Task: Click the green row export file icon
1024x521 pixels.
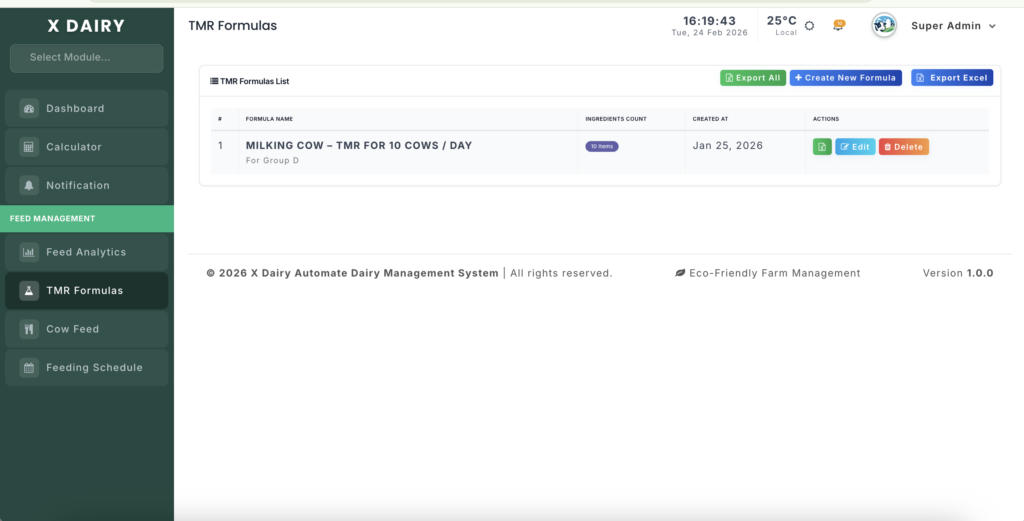Action: coord(822,147)
